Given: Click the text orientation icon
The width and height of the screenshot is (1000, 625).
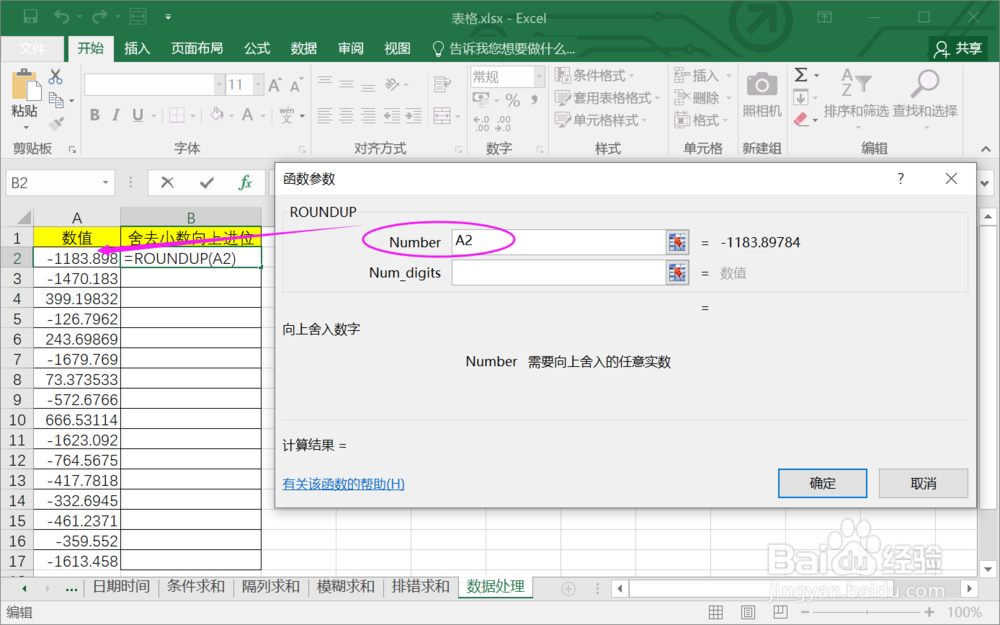Looking at the screenshot, I should pos(392,84).
